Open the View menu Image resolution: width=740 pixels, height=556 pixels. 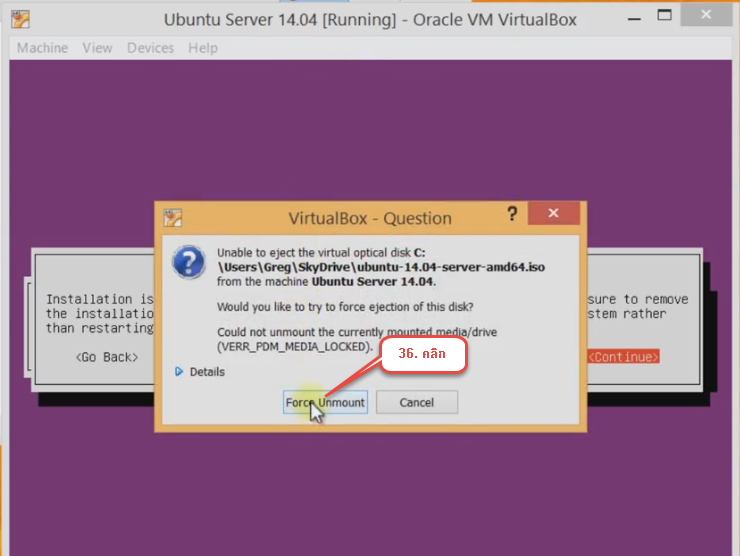(97, 48)
